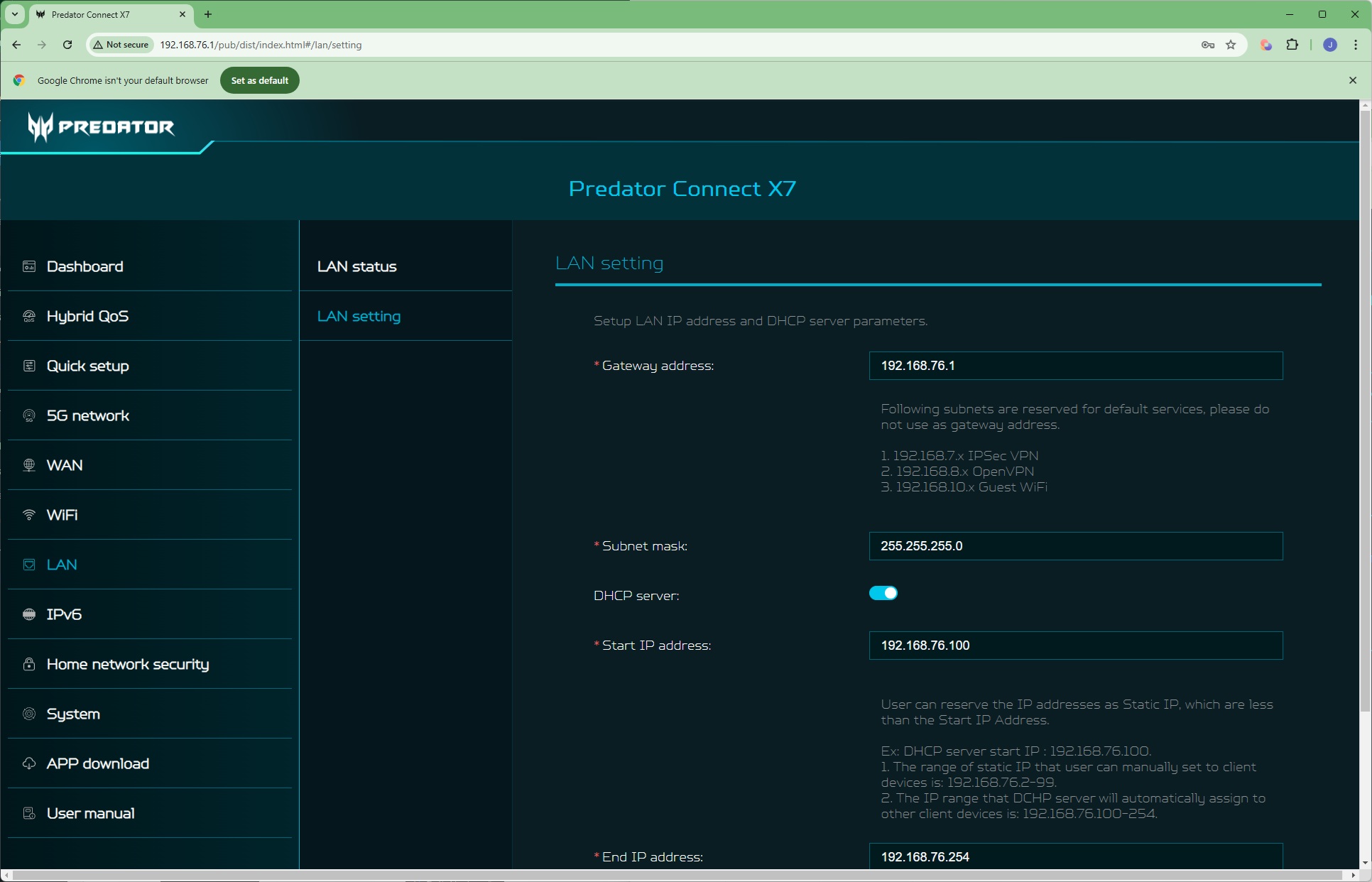Open the Chrome extensions puzzle icon
The height and width of the screenshot is (882, 1372).
(1292, 45)
